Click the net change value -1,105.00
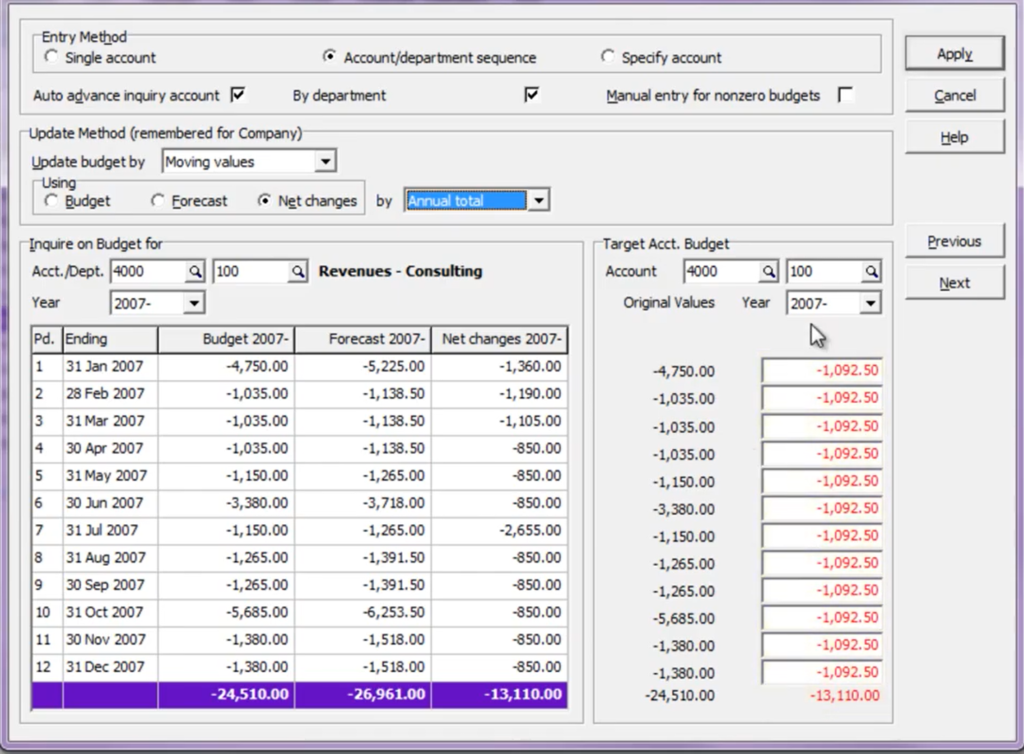The image size is (1024, 754). (530, 421)
